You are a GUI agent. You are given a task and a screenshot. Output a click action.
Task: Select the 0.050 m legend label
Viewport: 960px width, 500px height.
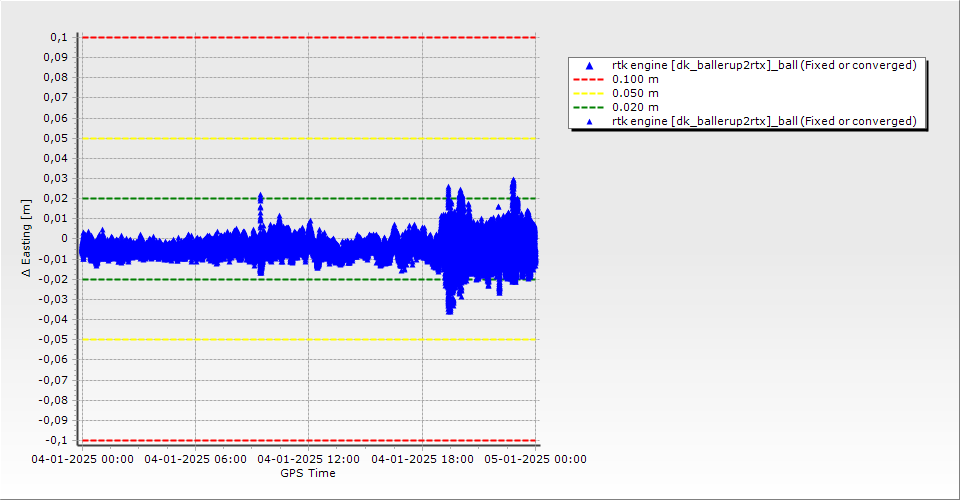[635, 93]
